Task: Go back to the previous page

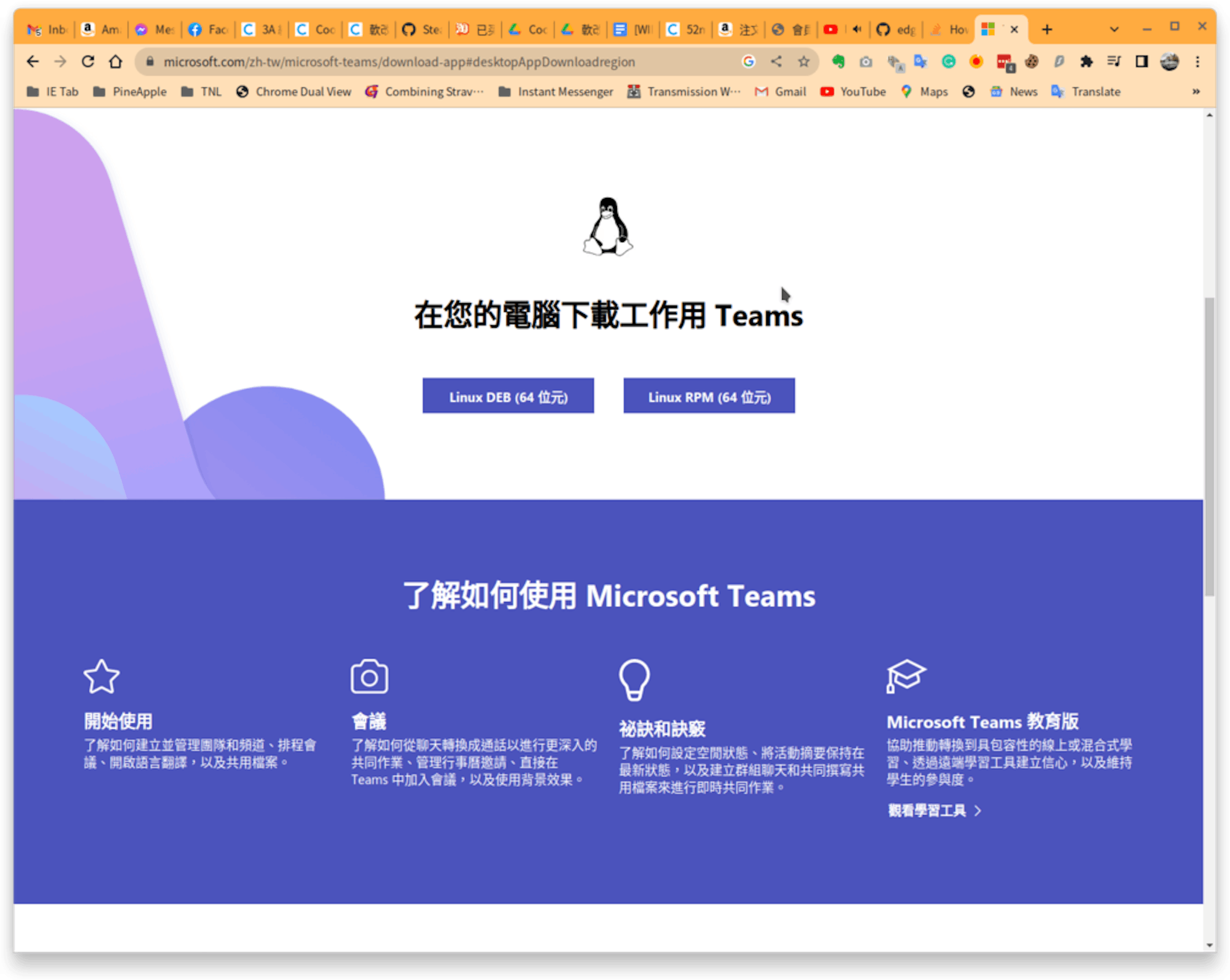Action: click(33, 61)
